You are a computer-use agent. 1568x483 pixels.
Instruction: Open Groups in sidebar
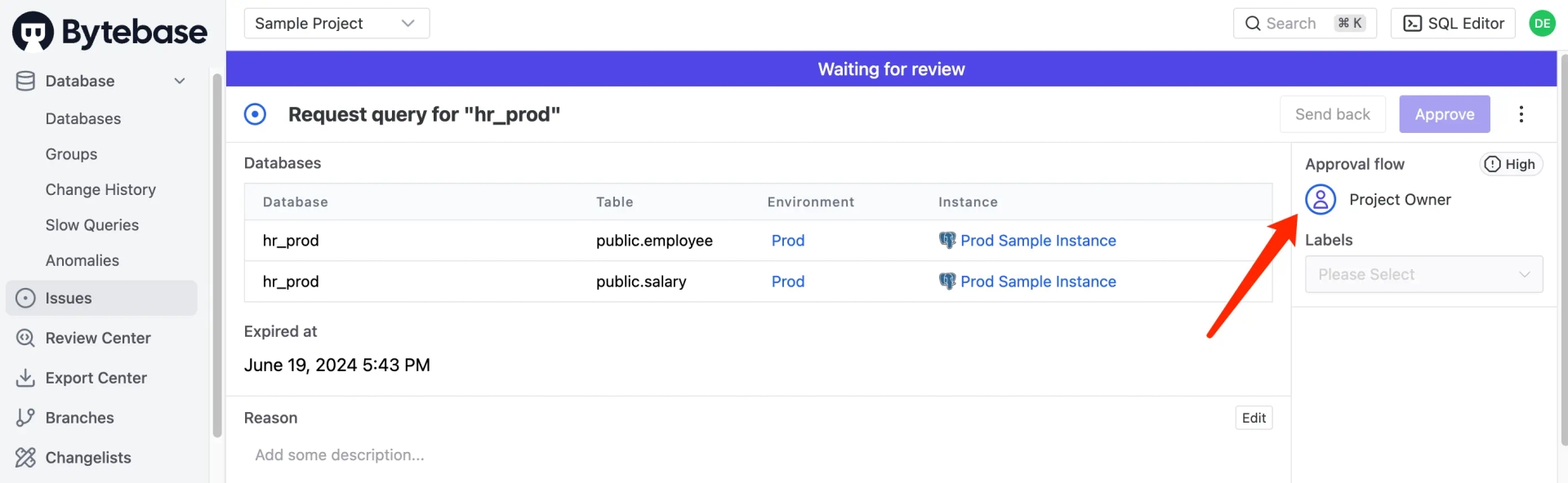pos(71,154)
